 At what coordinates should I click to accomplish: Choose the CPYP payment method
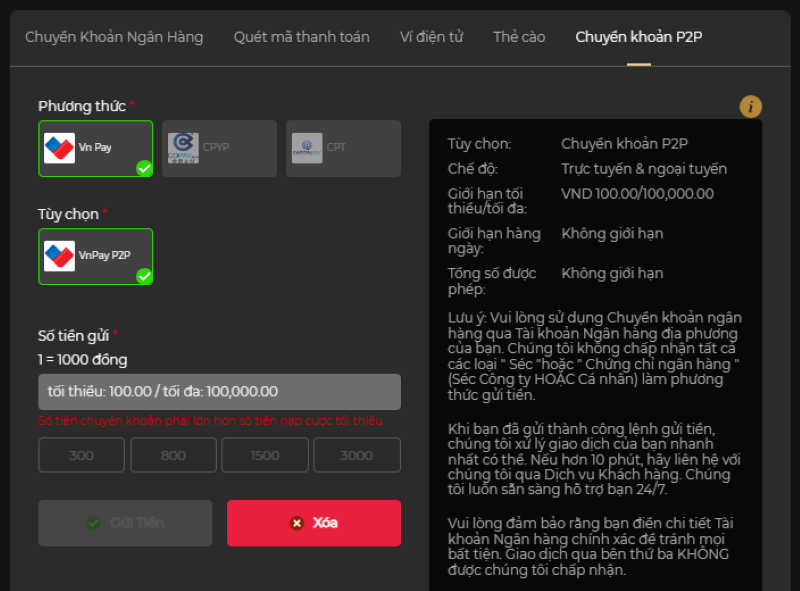point(219,149)
